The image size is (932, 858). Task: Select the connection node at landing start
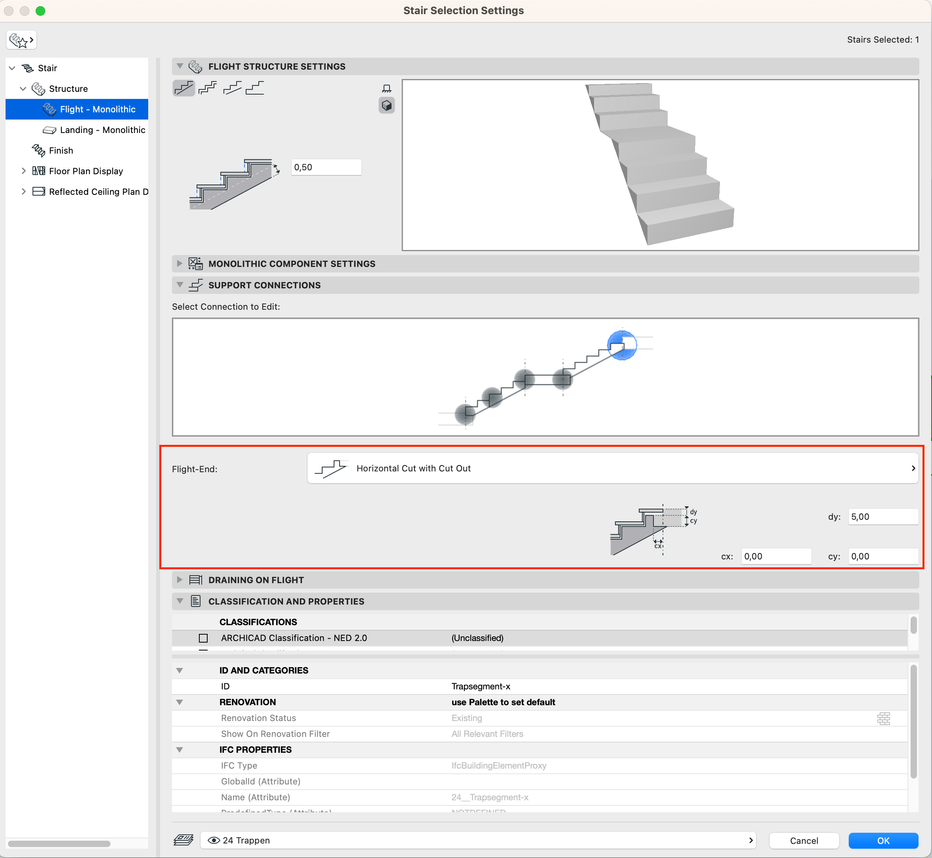tap(524, 379)
